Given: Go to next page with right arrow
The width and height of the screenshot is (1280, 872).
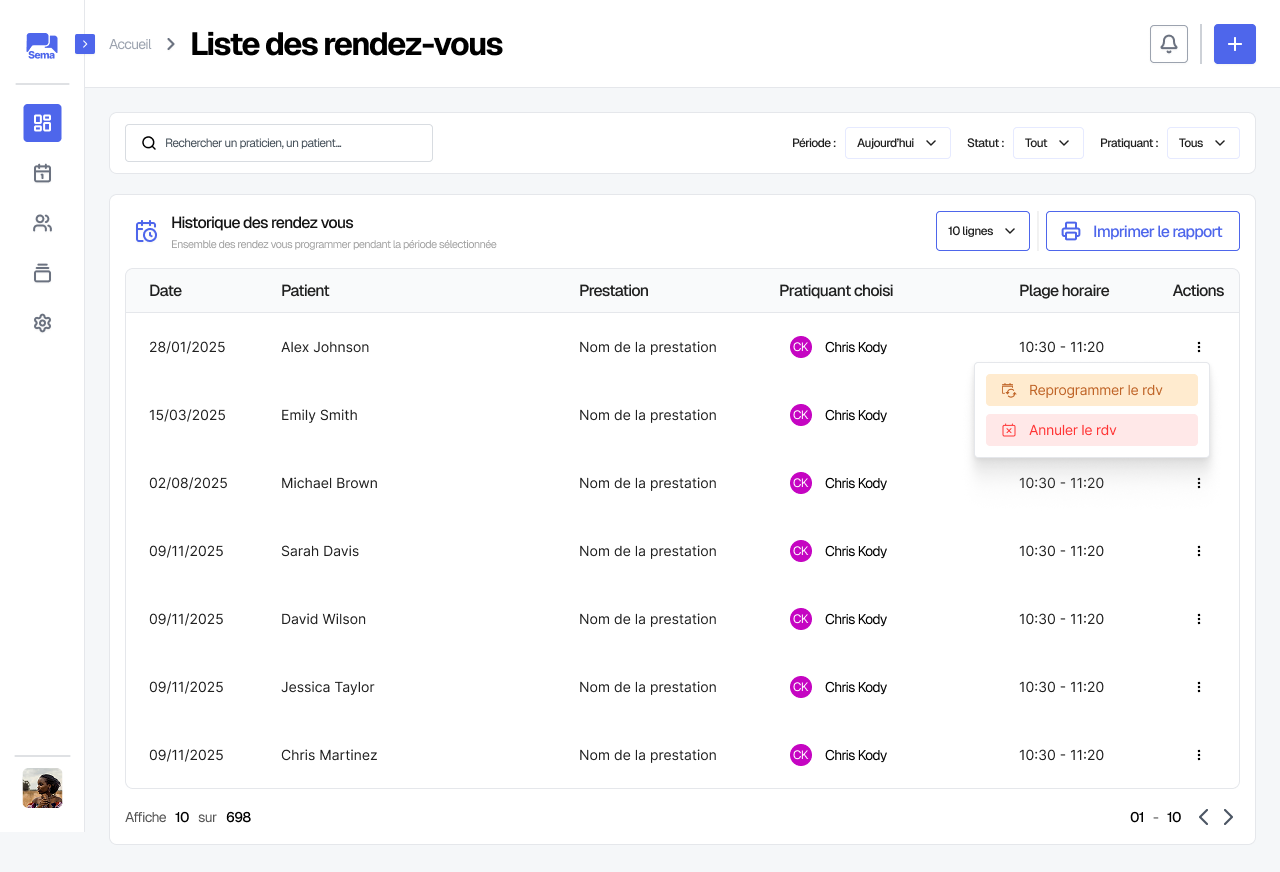Looking at the screenshot, I should point(1228,817).
